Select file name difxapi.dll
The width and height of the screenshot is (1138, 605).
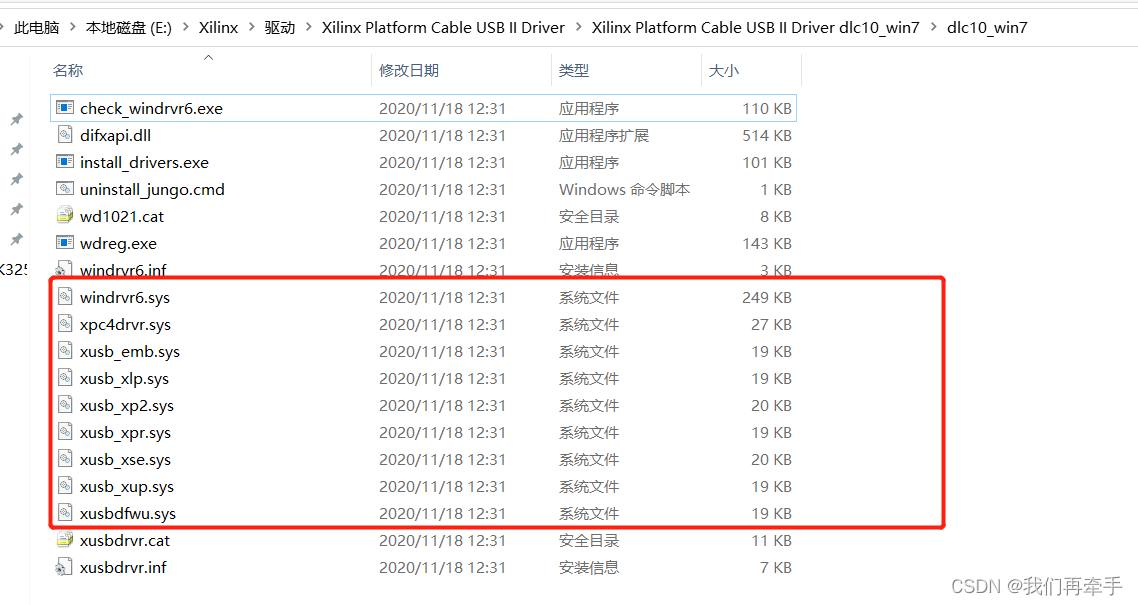pyautogui.click(x=115, y=136)
